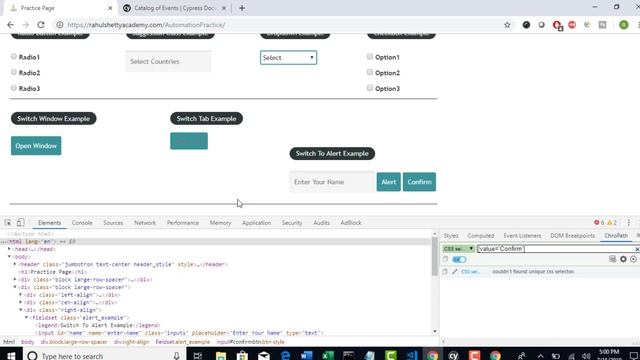Click the Confirm button
Image resolution: width=640 pixels, height=360 pixels.
419,182
